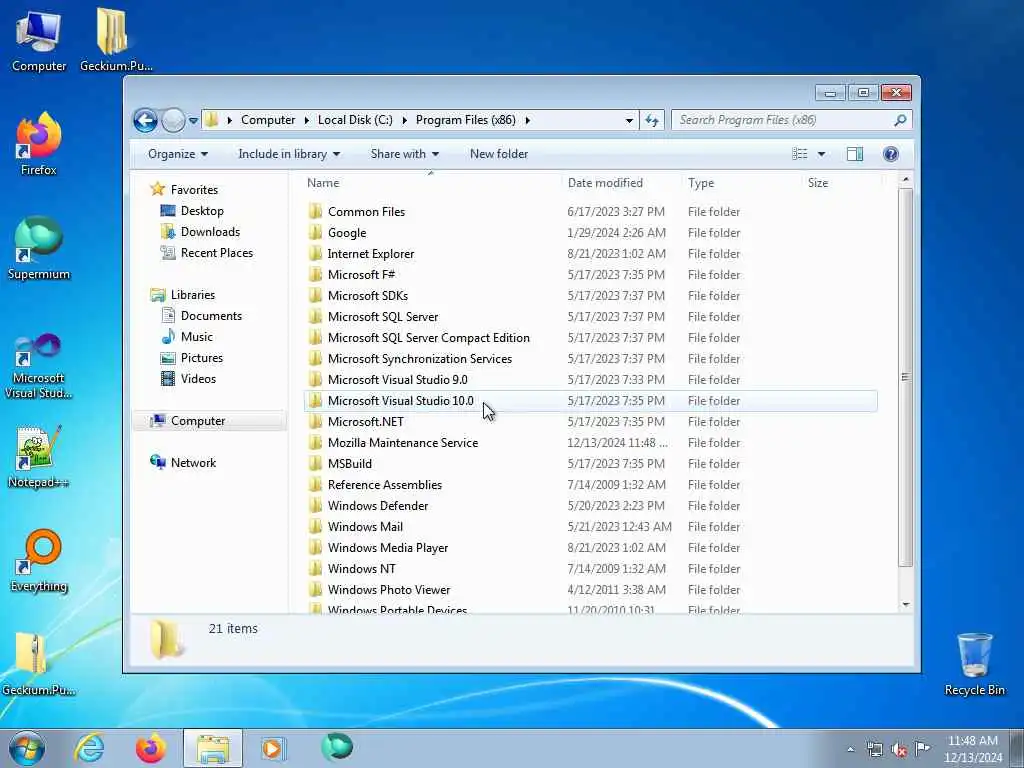
Task: Open the Include in library menu
Action: (289, 154)
